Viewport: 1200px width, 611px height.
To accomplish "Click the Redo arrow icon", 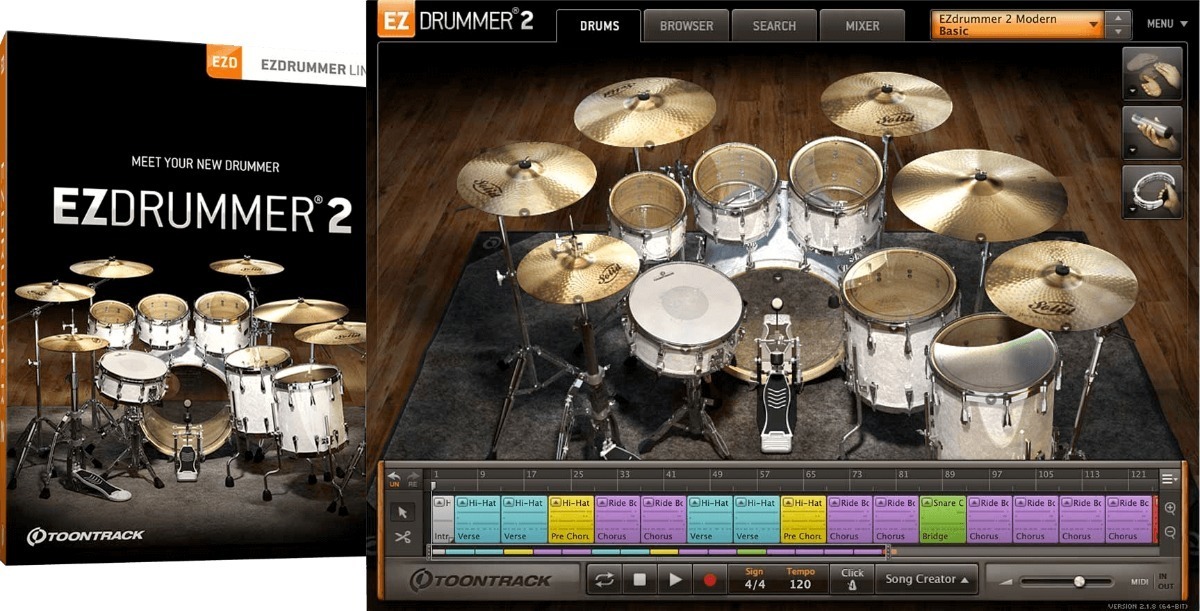I will tap(412, 479).
